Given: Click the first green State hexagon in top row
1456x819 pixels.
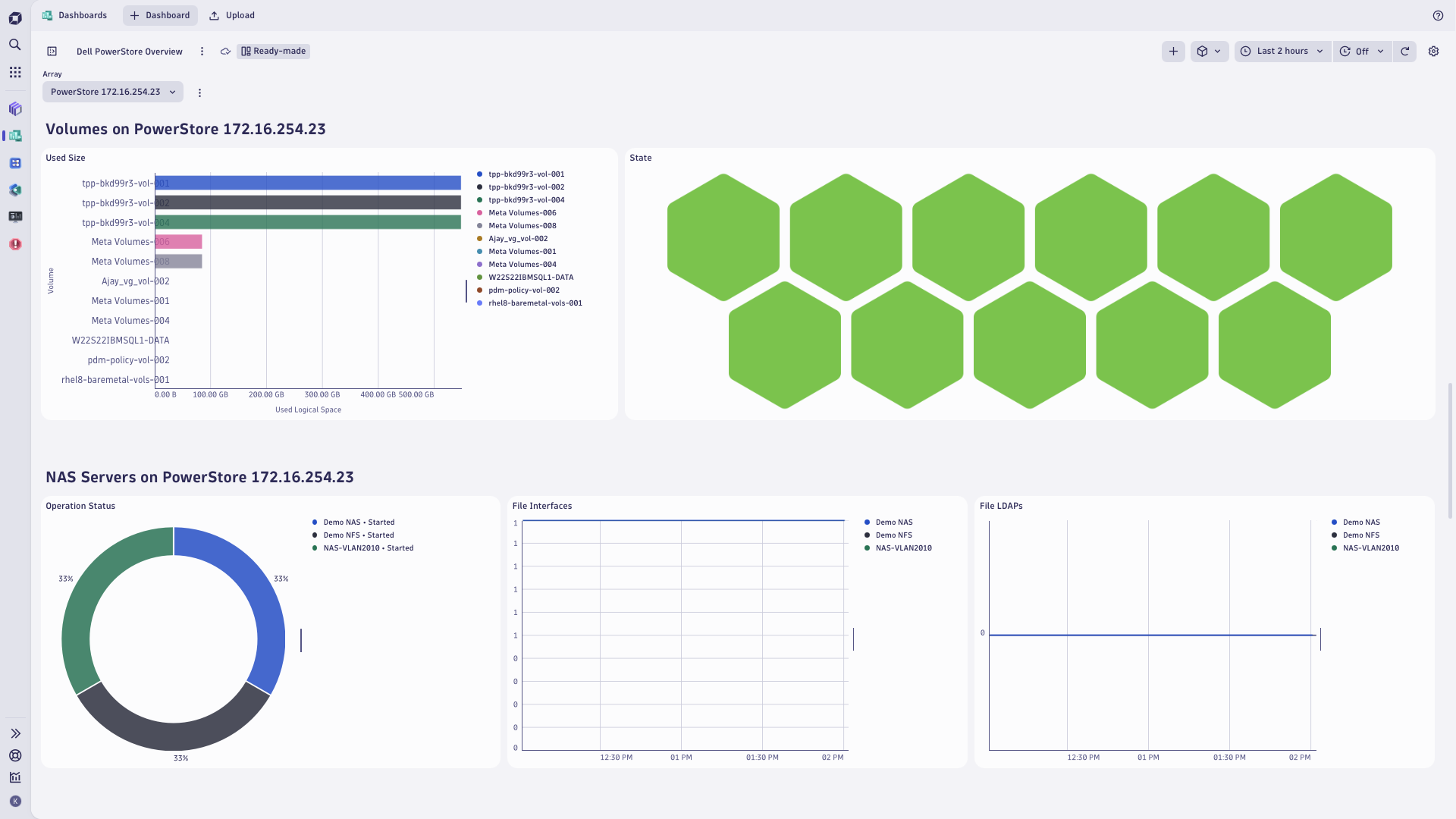Looking at the screenshot, I should pyautogui.click(x=723, y=237).
